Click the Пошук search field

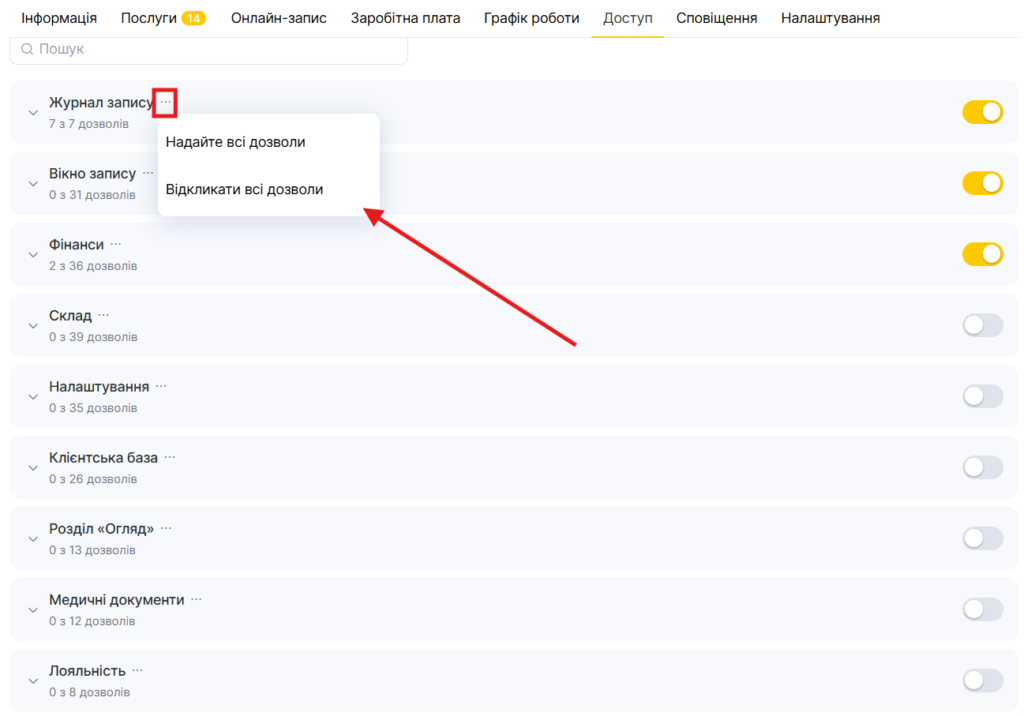point(209,49)
